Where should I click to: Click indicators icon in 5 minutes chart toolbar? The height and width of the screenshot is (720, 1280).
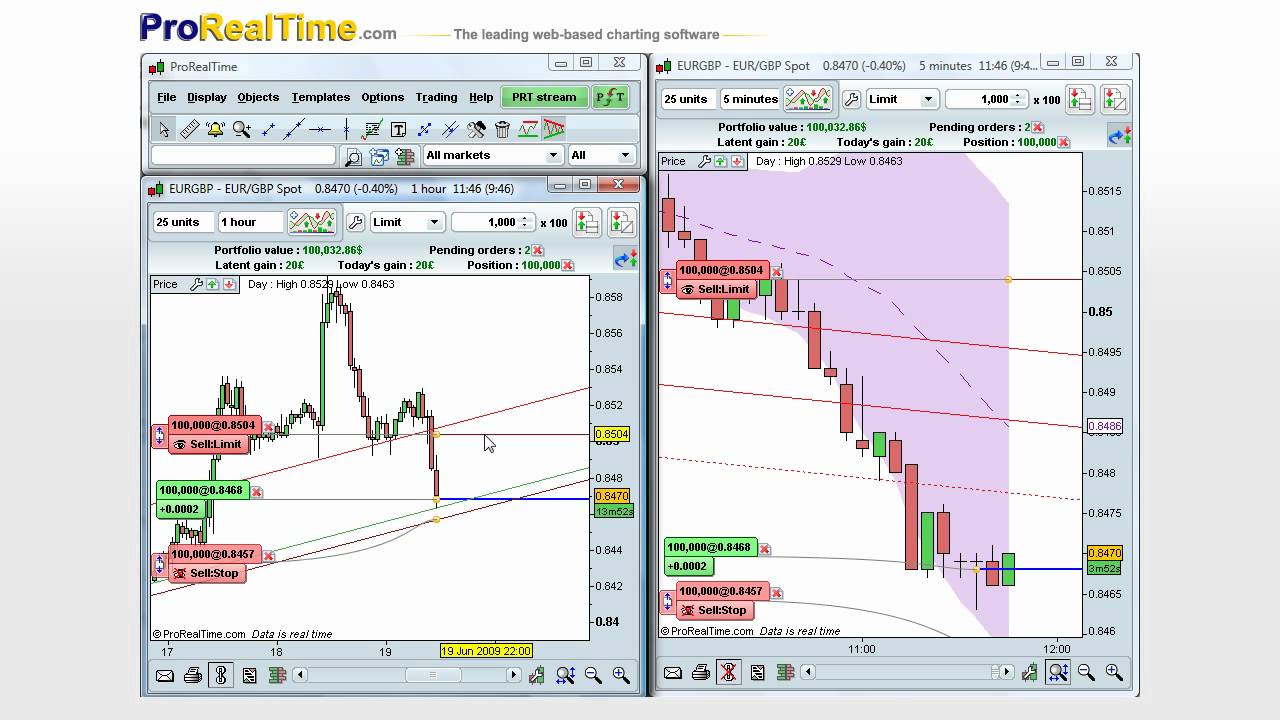(808, 99)
